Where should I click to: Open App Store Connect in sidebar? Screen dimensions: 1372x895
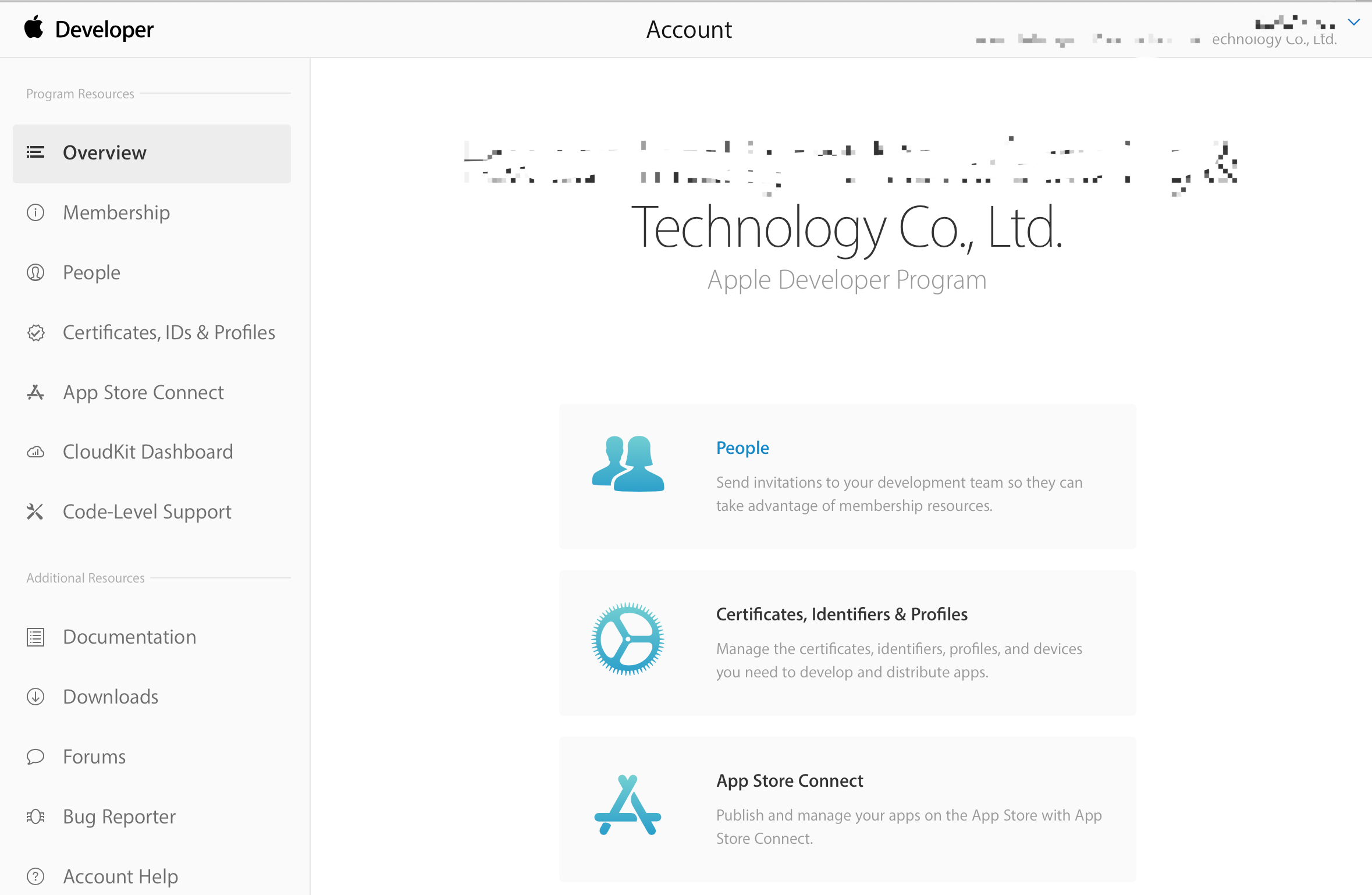click(x=143, y=393)
